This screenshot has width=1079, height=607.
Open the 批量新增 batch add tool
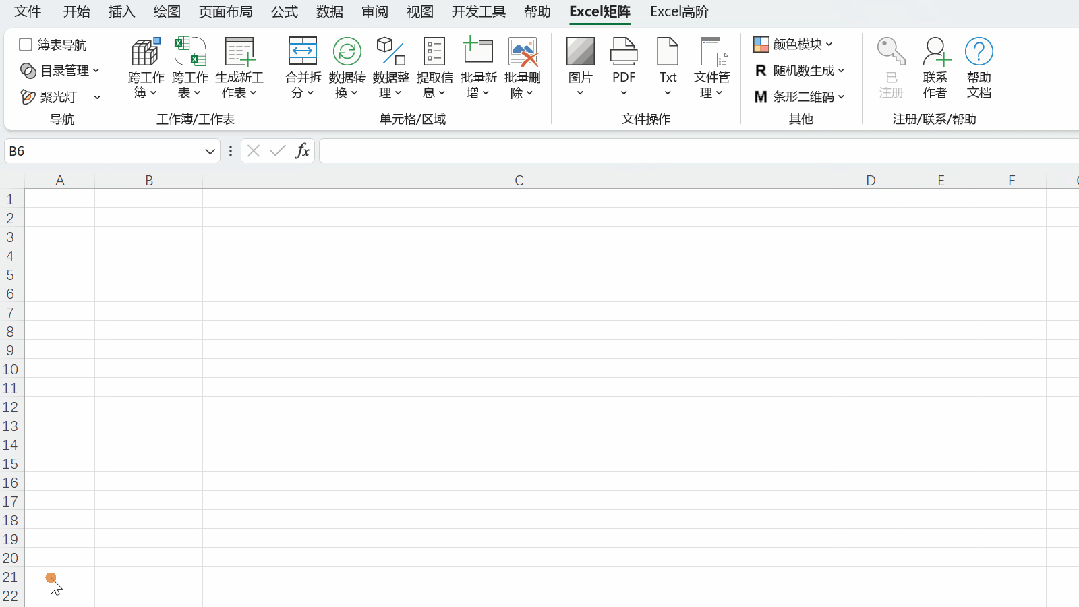point(478,68)
